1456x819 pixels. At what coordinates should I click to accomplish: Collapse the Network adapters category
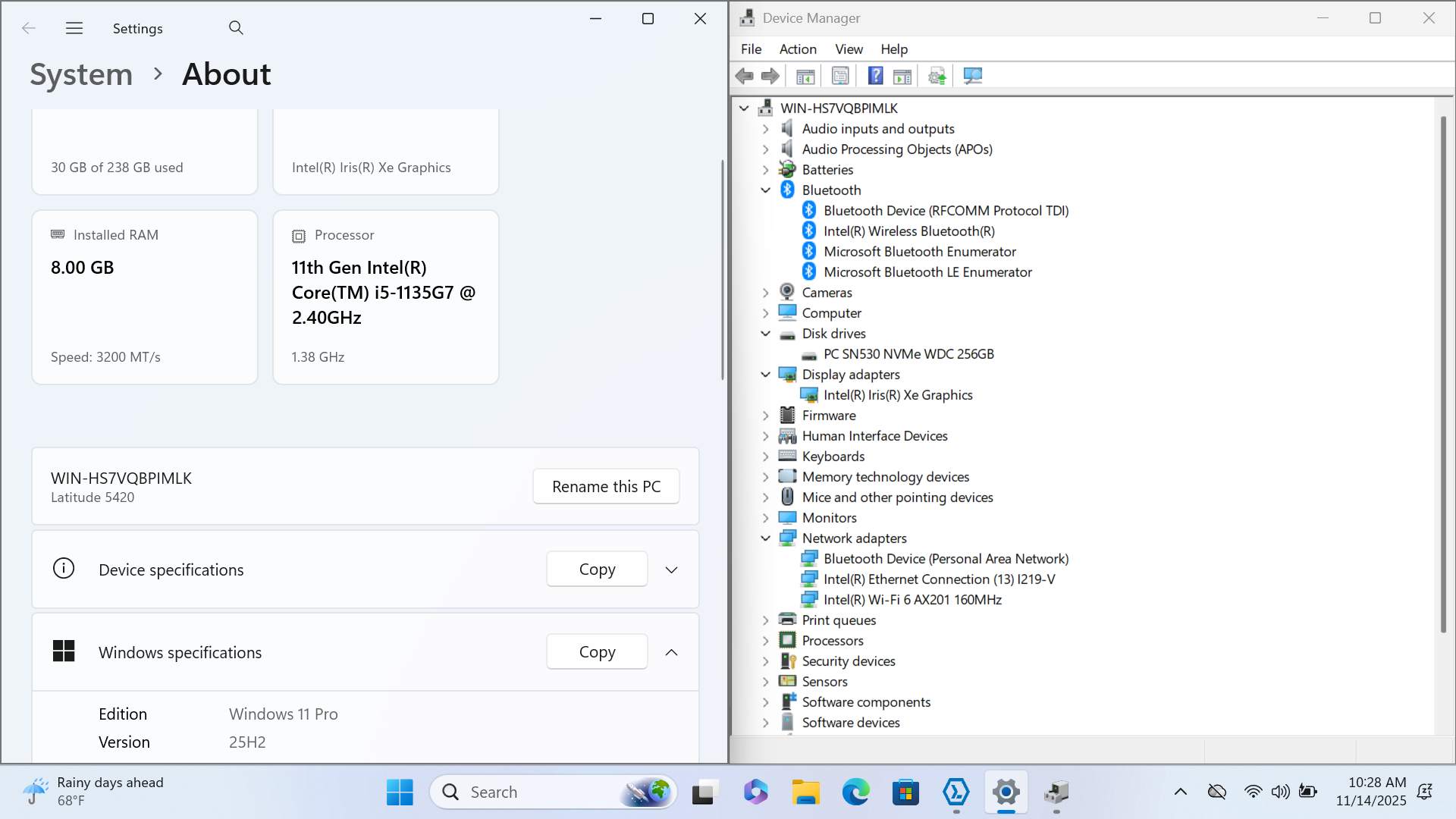pyautogui.click(x=766, y=538)
